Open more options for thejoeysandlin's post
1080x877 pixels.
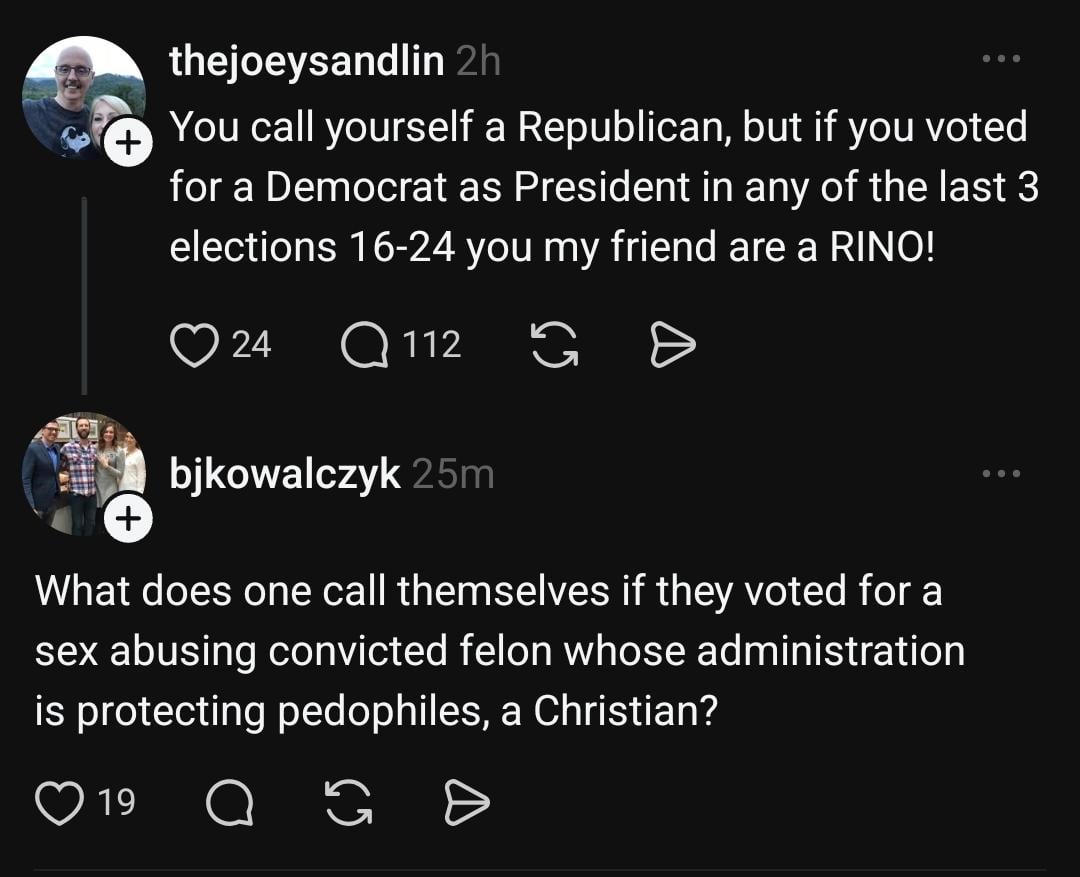pyautogui.click(x=1001, y=61)
